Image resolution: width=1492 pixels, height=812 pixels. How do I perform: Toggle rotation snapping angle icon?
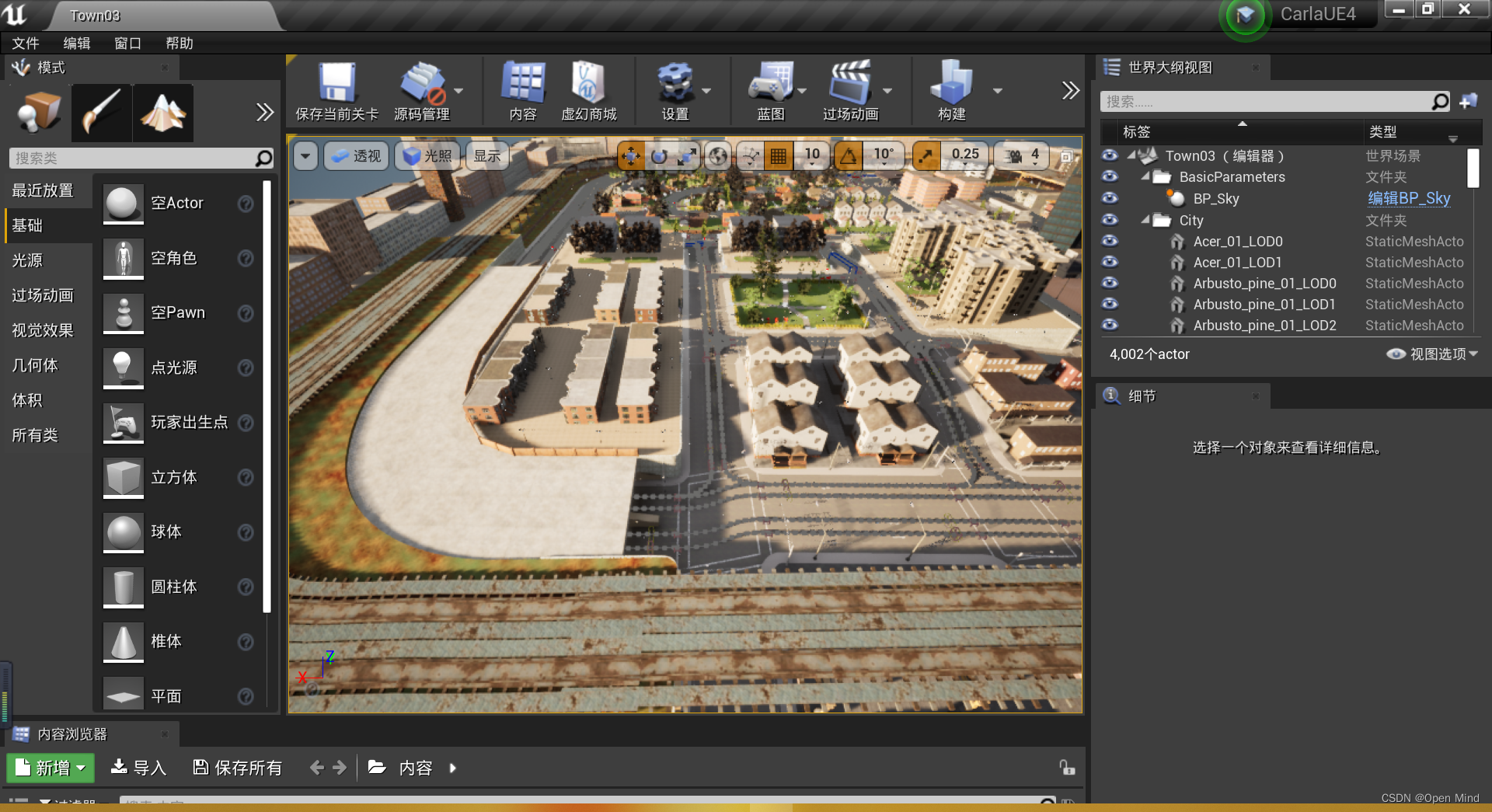coord(849,156)
